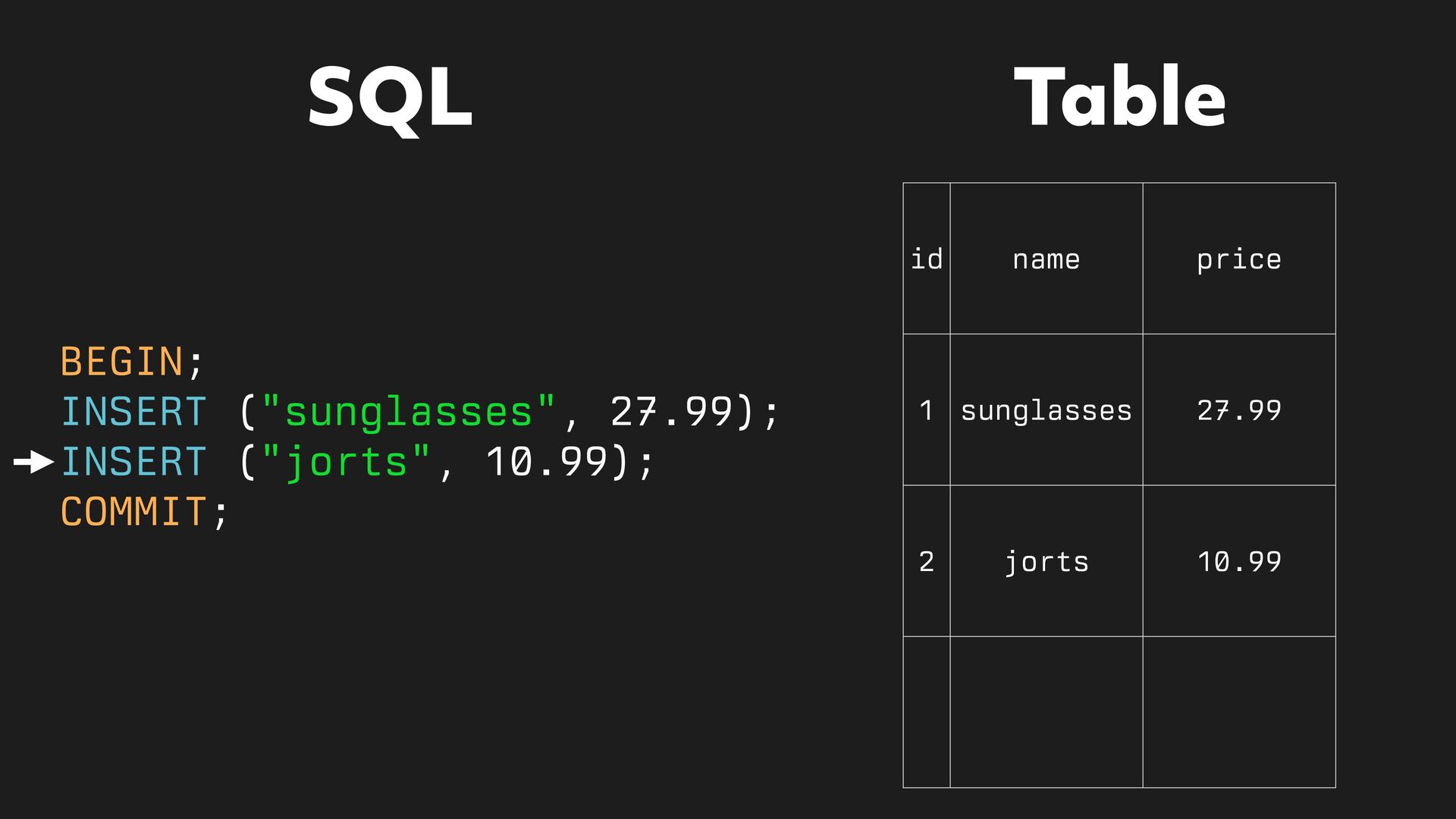Click the COMMIT keyword
The width and height of the screenshot is (1456, 819).
click(133, 512)
